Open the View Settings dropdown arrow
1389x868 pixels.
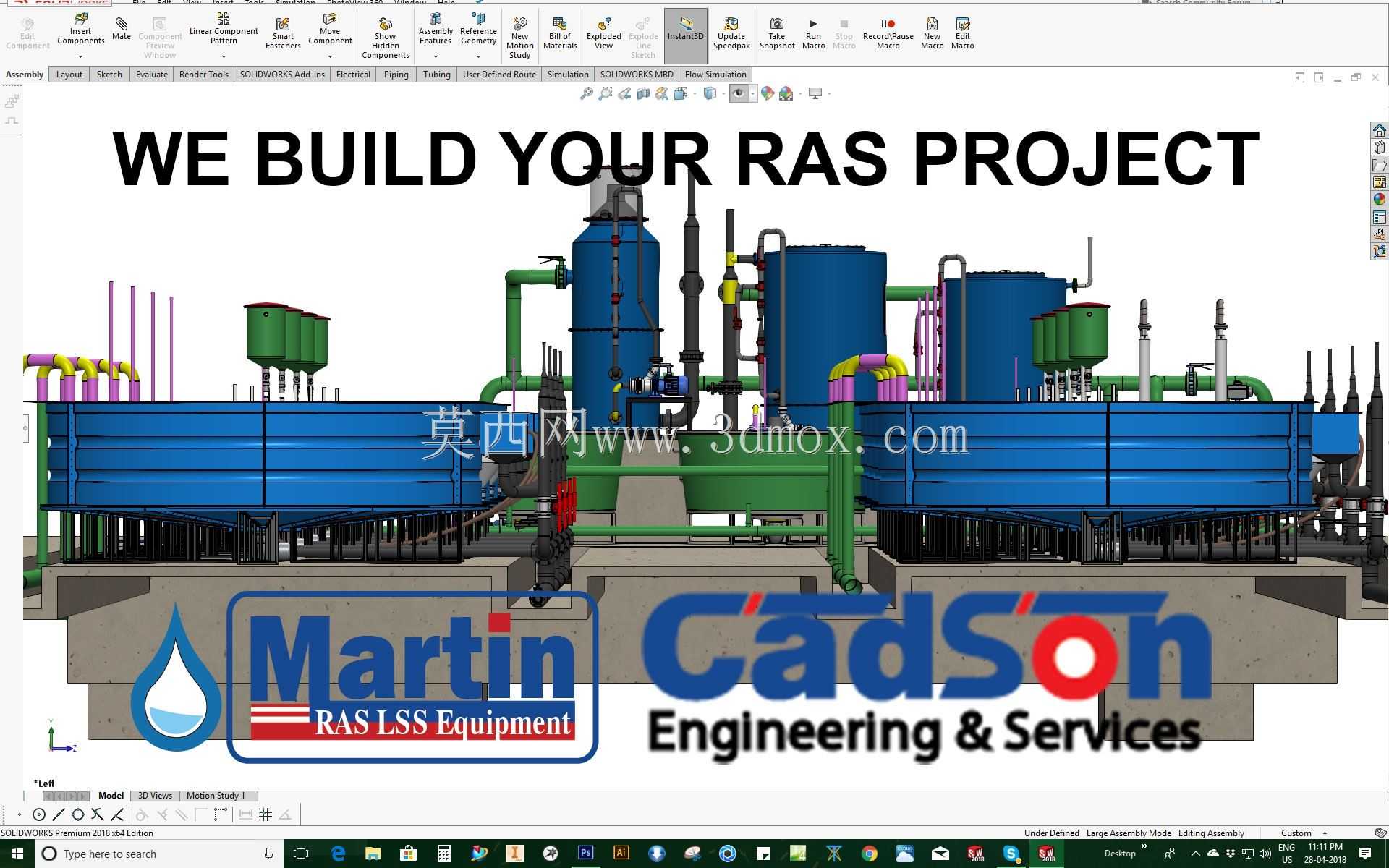(x=829, y=93)
